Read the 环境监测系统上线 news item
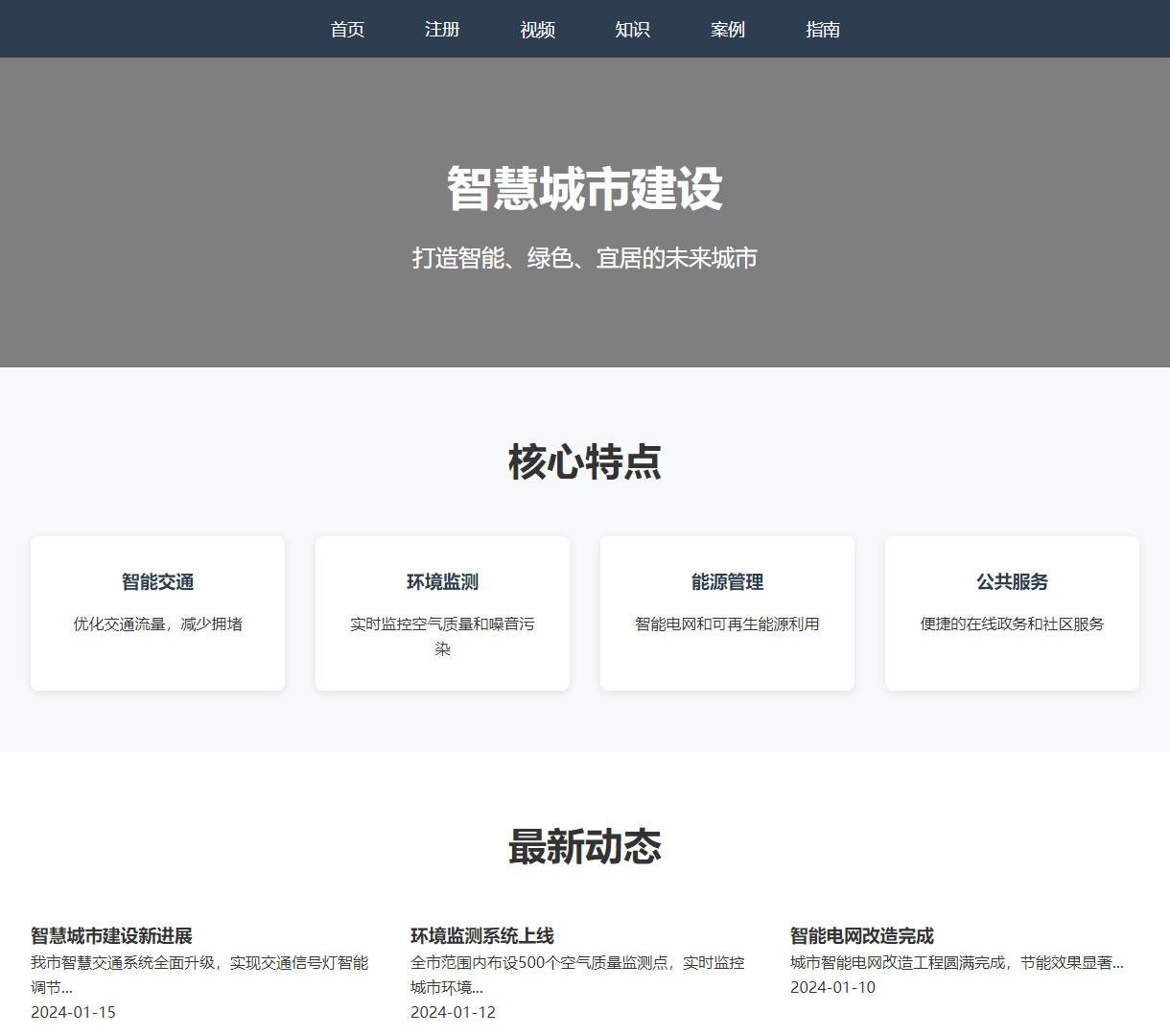The width and height of the screenshot is (1170, 1036). [485, 935]
